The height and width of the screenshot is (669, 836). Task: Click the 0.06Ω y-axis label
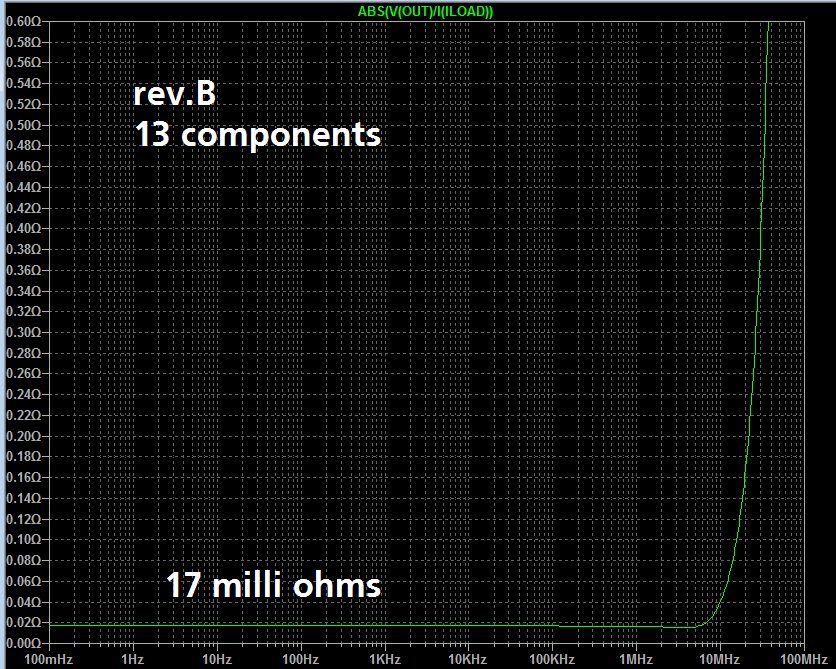pos(23,581)
